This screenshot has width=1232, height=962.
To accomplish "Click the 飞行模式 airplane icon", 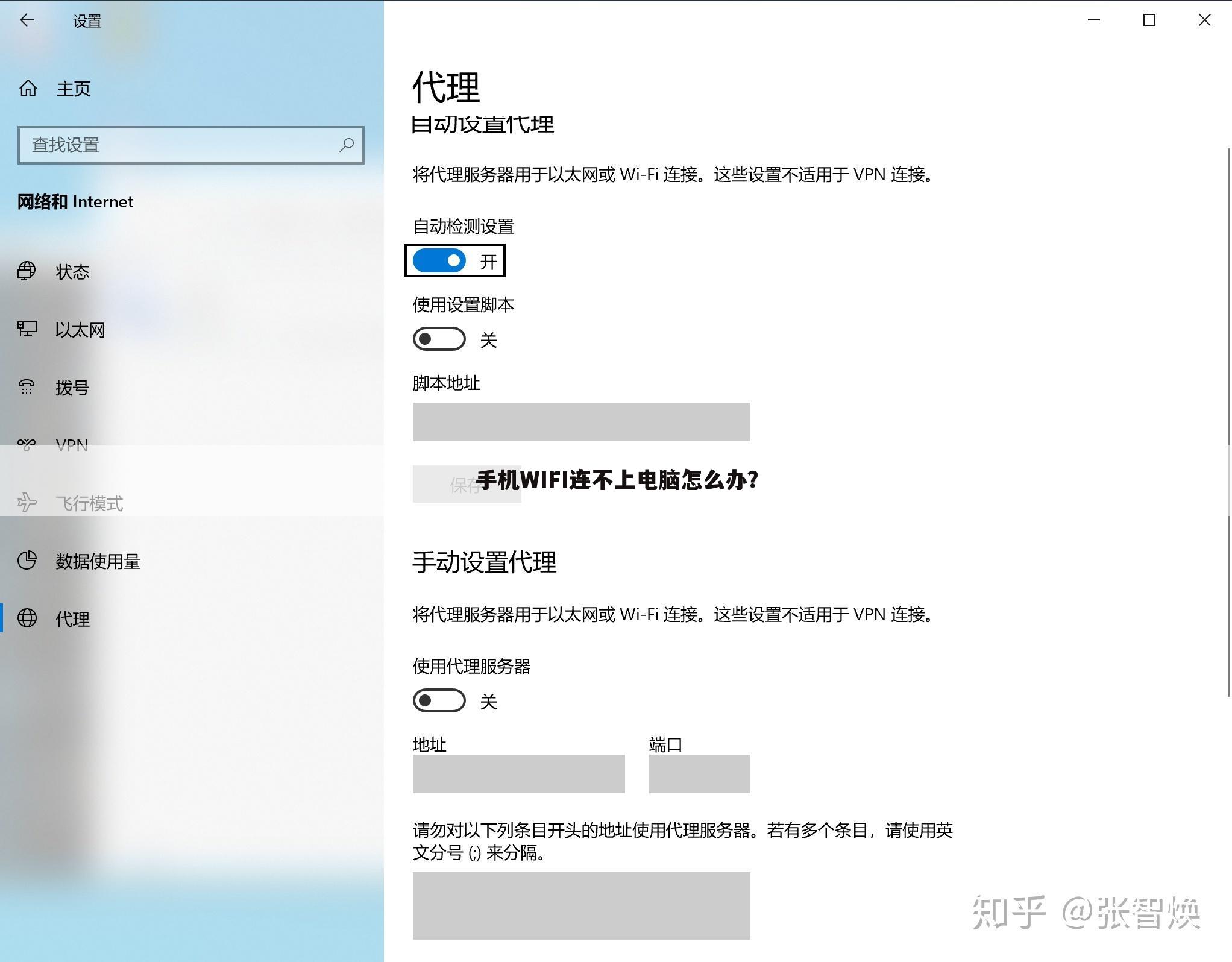I will tap(27, 502).
